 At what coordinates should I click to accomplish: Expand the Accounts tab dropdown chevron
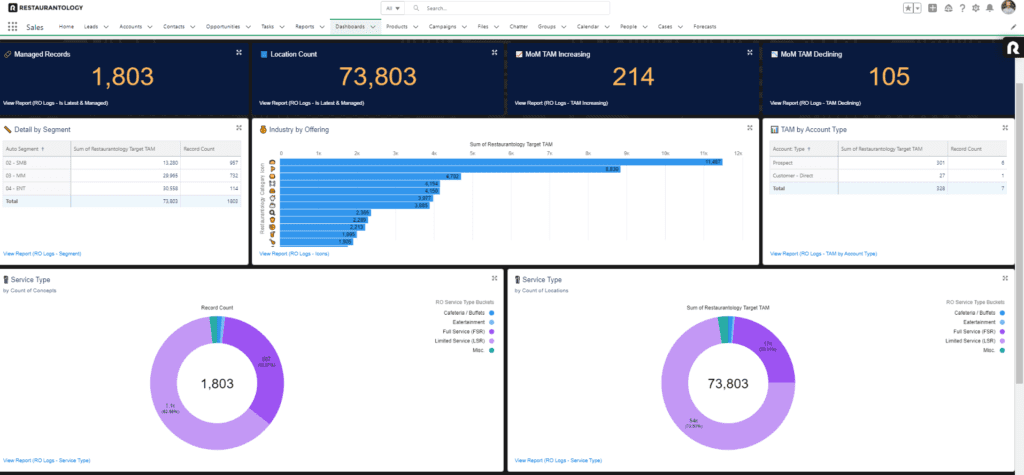(x=150, y=27)
